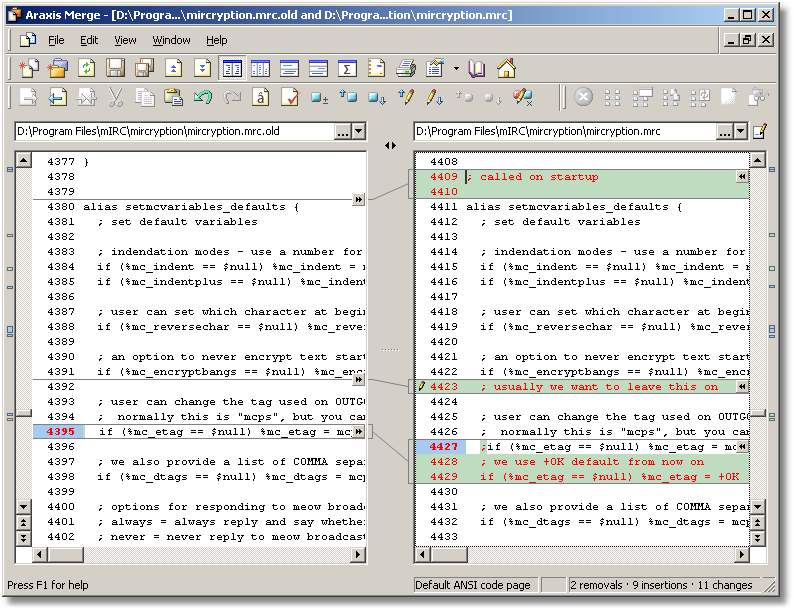Merge line 4395 right using its arrow button
The image size is (794, 611).
(359, 431)
